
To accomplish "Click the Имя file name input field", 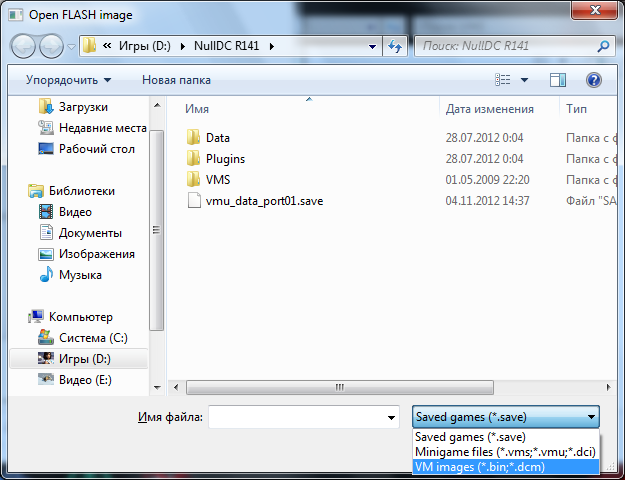I will tap(305, 417).
